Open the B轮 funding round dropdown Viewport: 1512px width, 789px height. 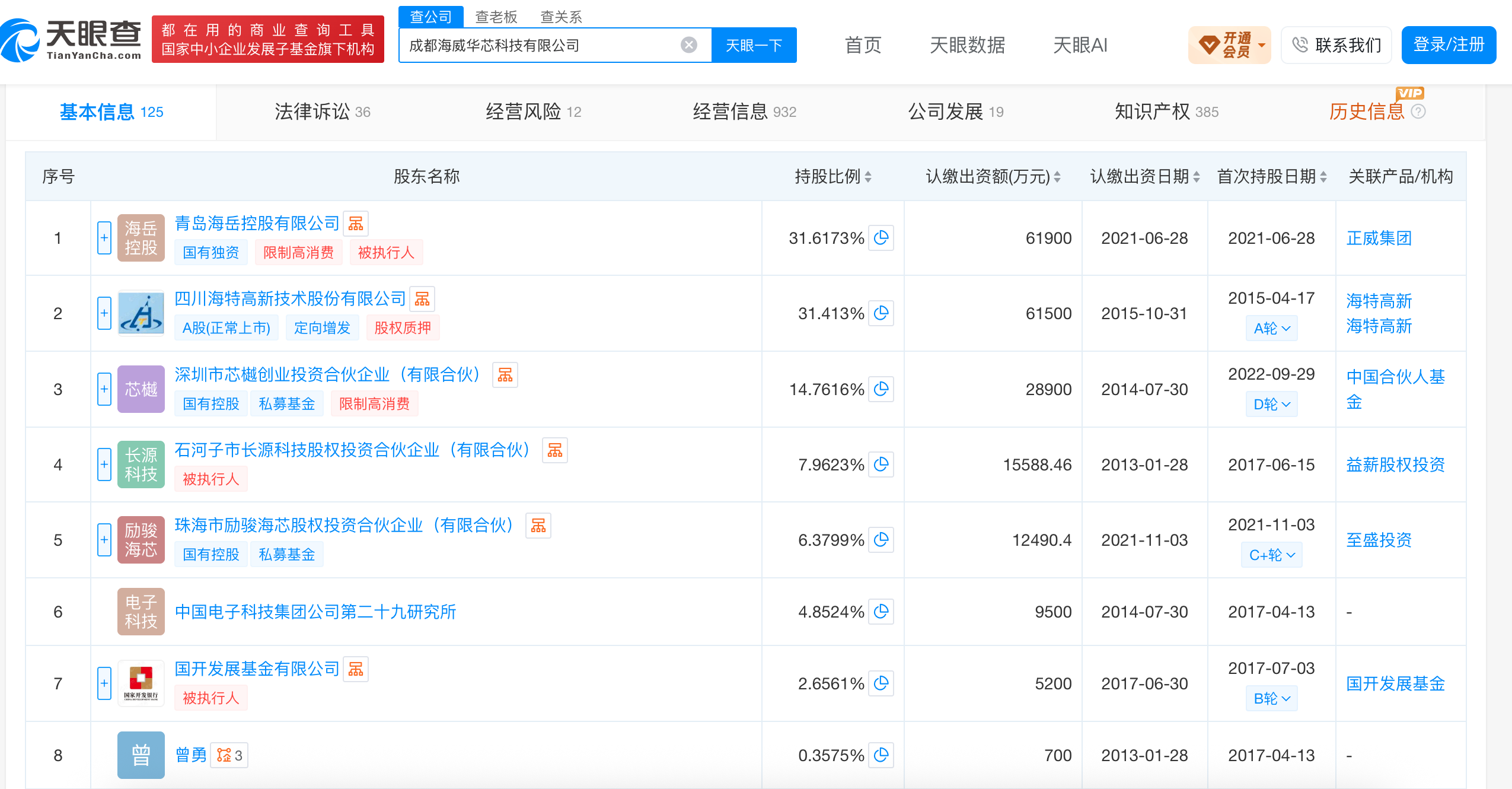[1272, 699]
